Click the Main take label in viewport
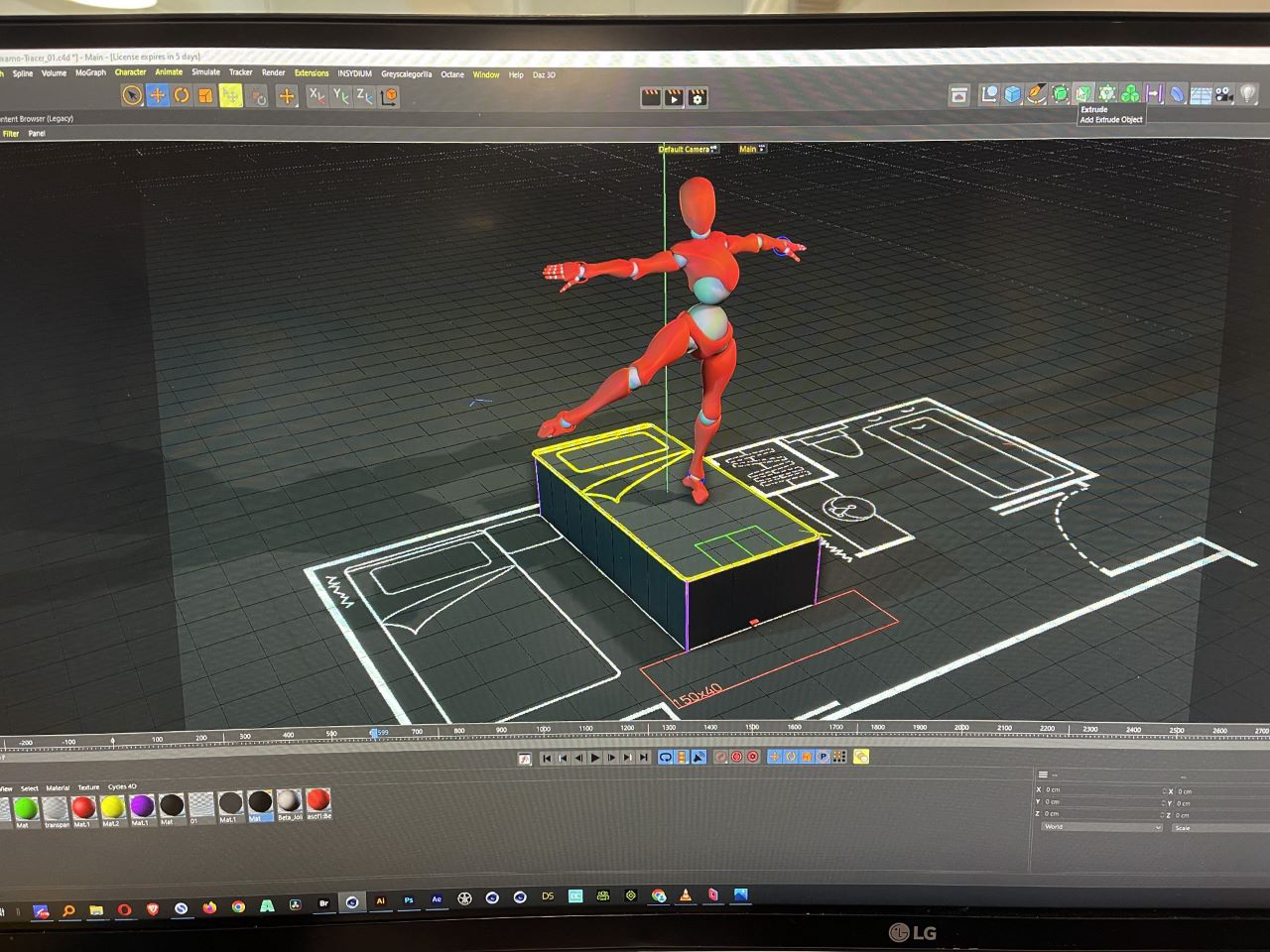1270x952 pixels. (747, 149)
